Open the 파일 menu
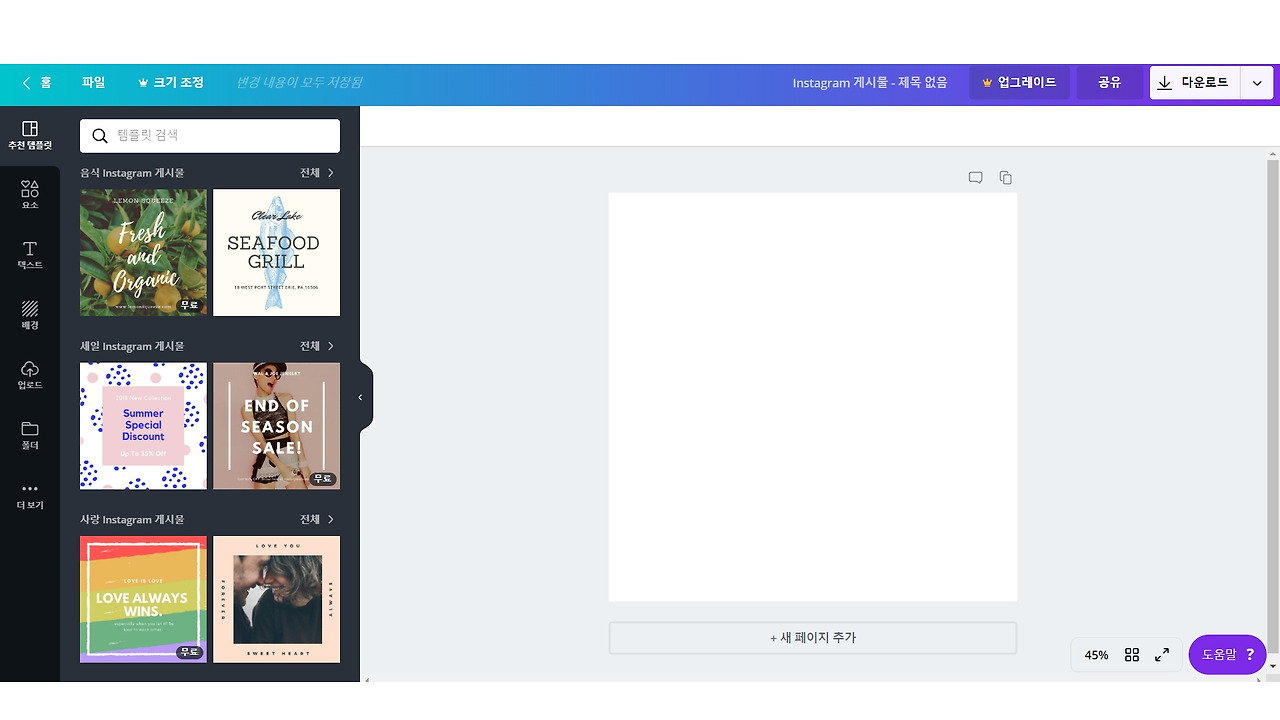This screenshot has width=1280, height=720. tap(93, 83)
